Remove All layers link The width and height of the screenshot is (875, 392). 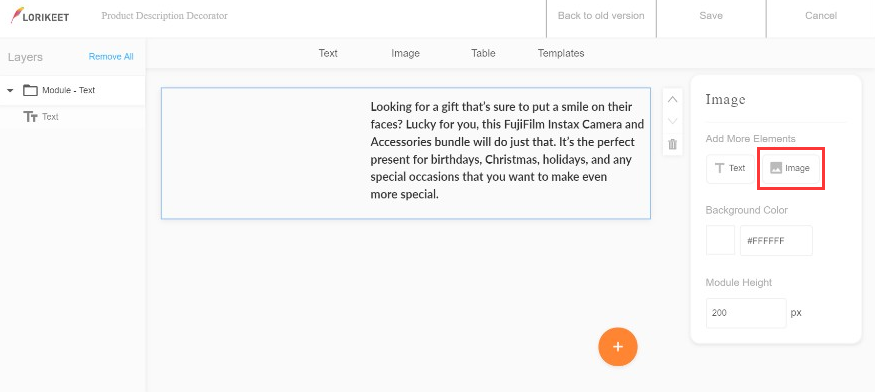tap(111, 56)
